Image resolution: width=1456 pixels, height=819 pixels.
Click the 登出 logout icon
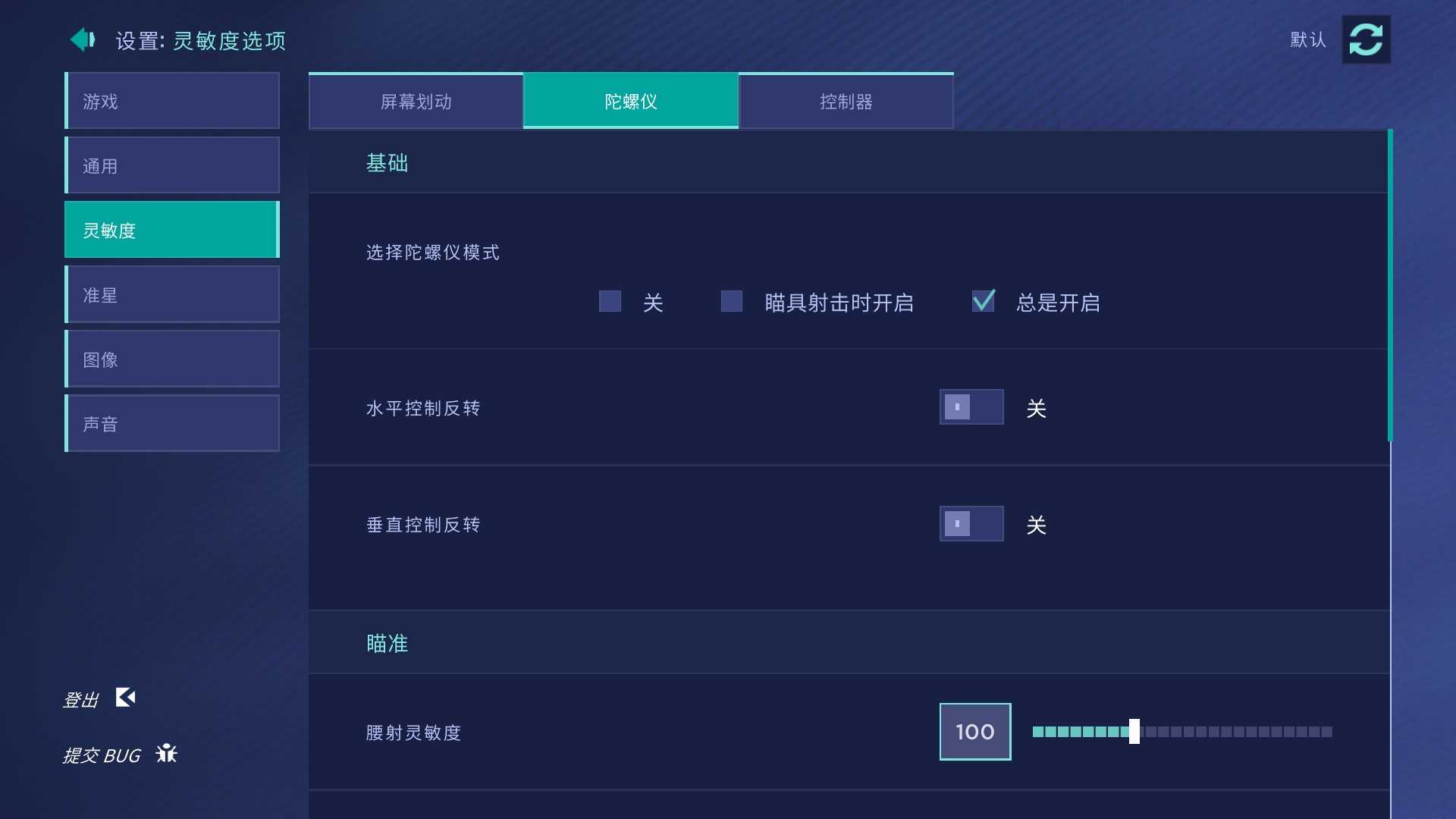click(125, 697)
